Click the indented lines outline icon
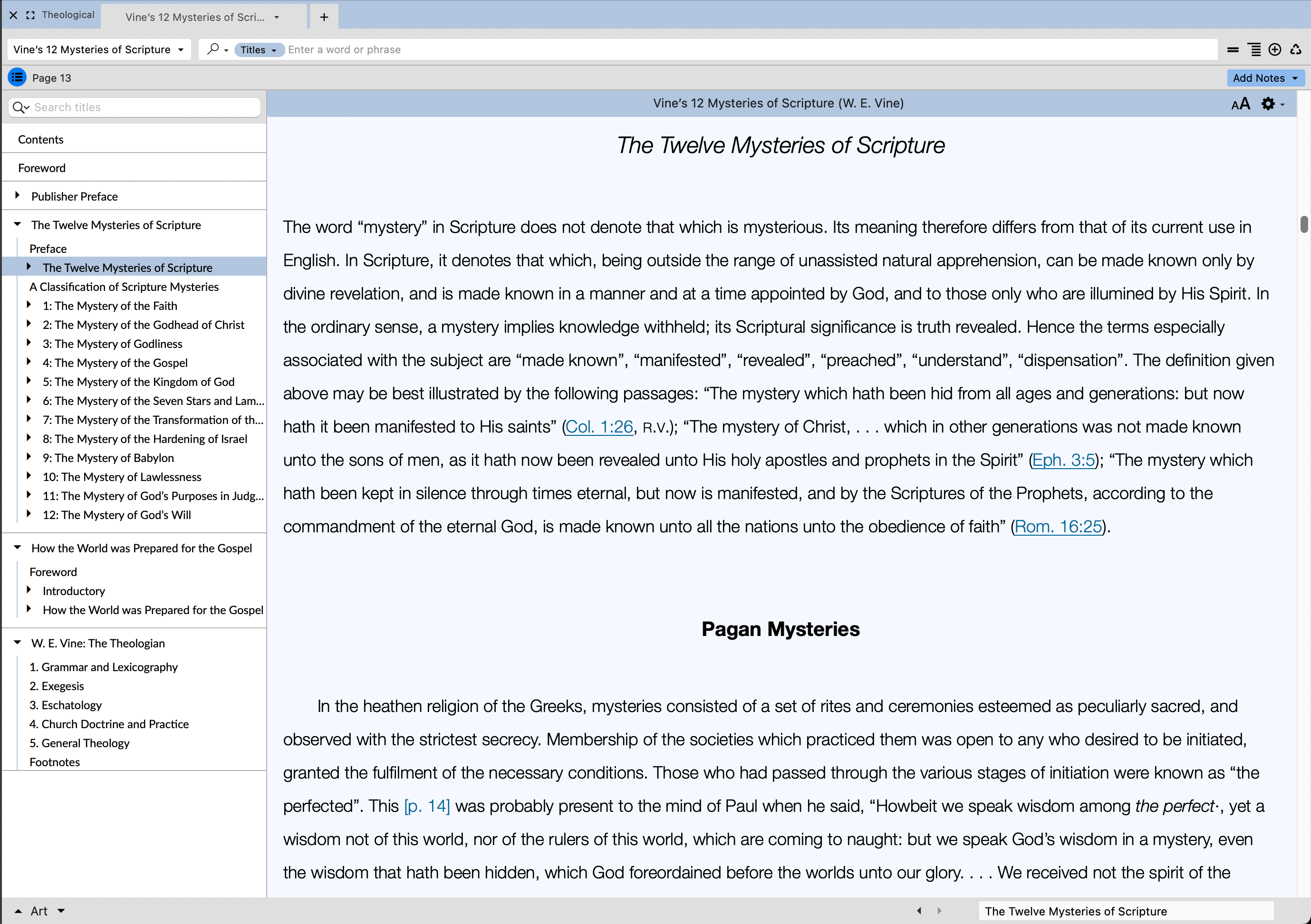The image size is (1311, 924). pos(1254,50)
